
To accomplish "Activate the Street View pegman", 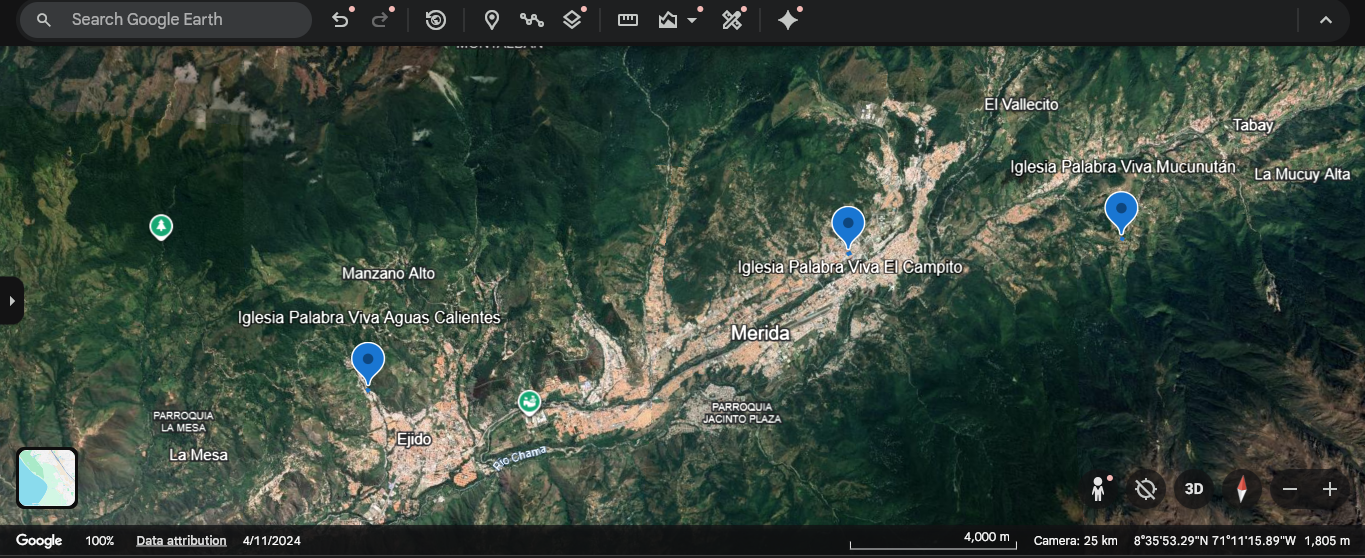I will coord(1098,489).
